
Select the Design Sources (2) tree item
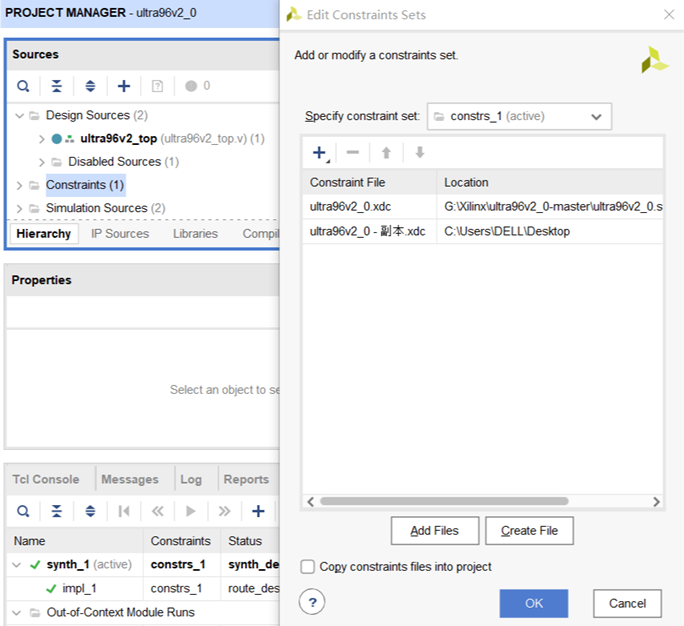(x=97, y=116)
